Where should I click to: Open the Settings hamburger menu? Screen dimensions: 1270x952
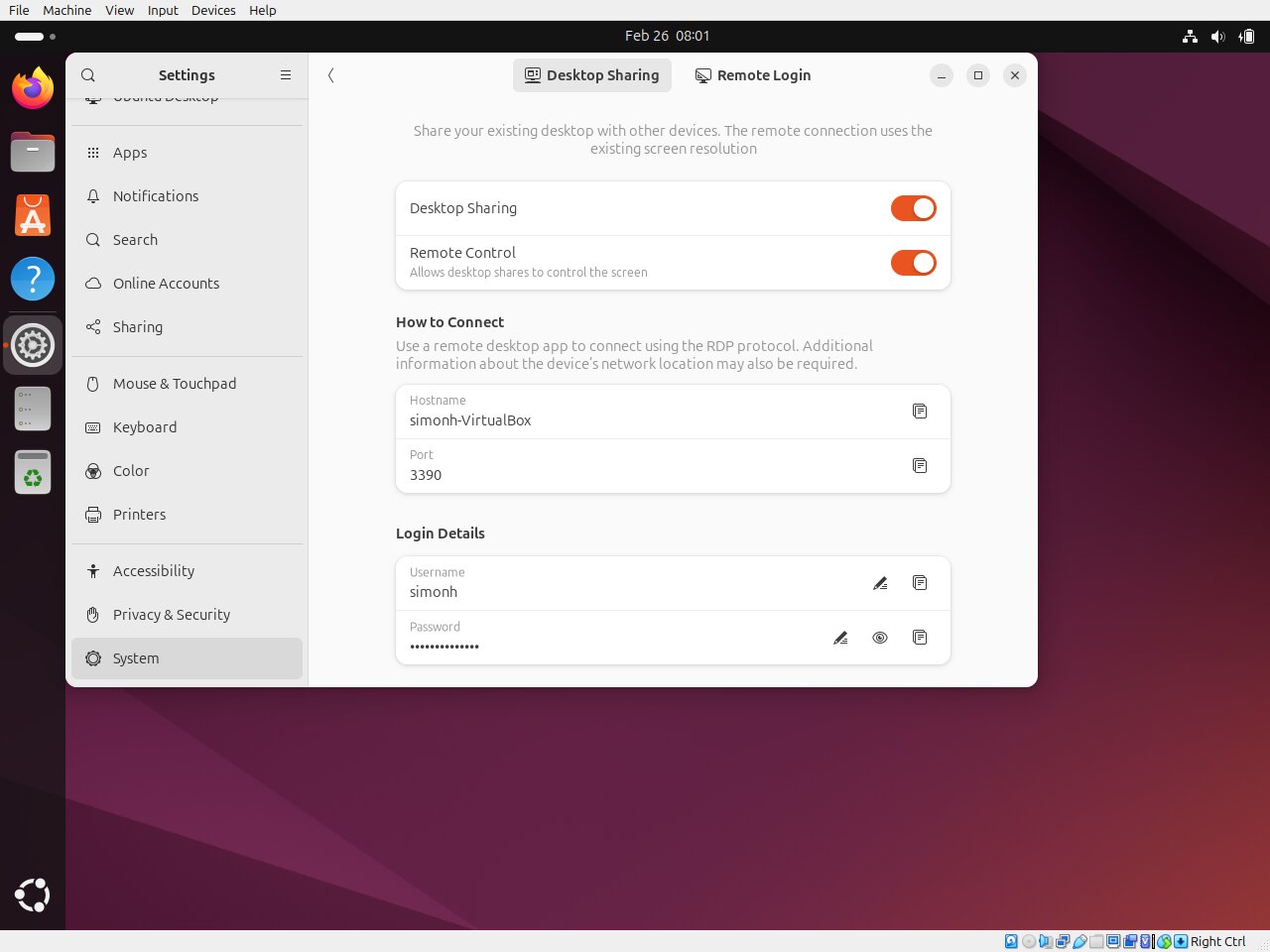286,75
